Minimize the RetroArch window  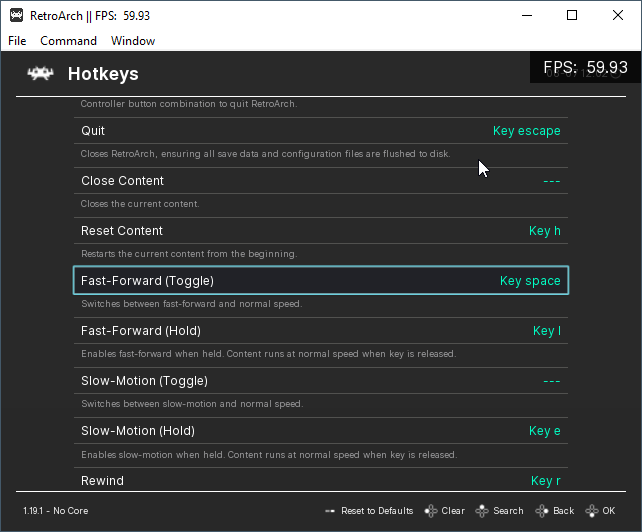(x=527, y=16)
